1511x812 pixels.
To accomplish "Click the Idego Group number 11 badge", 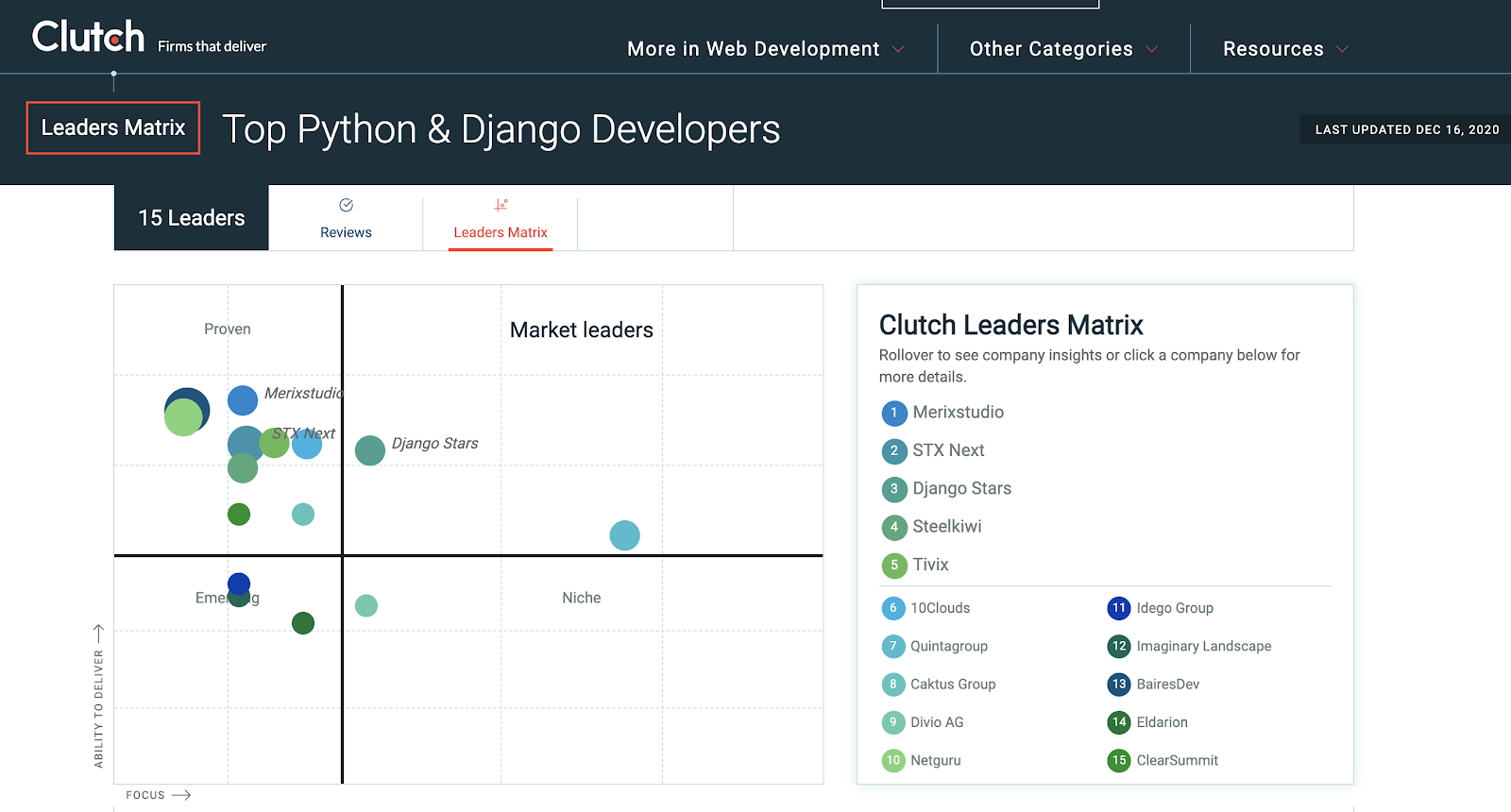I will (x=1118, y=608).
